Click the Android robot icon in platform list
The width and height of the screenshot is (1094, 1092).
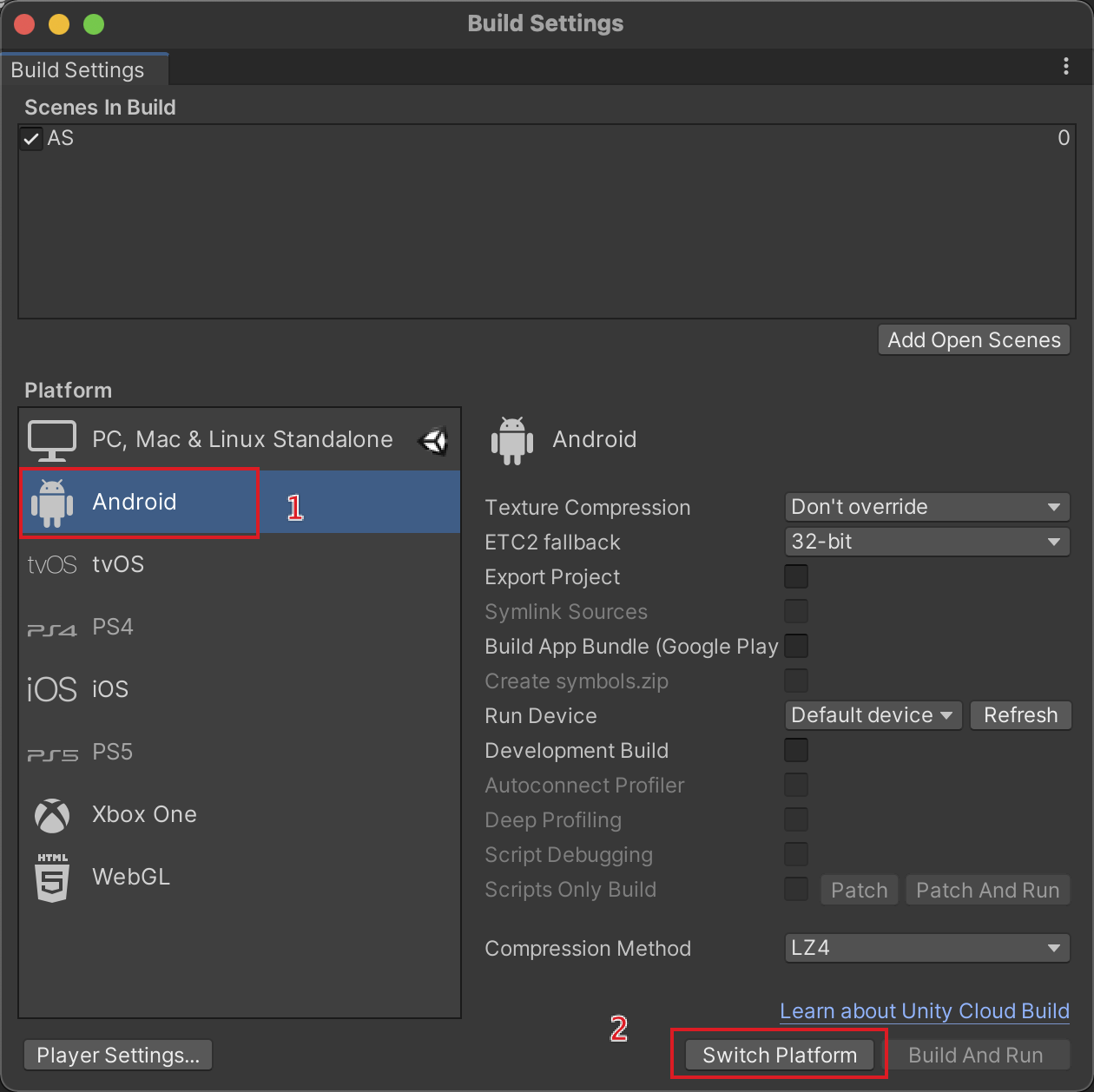(52, 503)
